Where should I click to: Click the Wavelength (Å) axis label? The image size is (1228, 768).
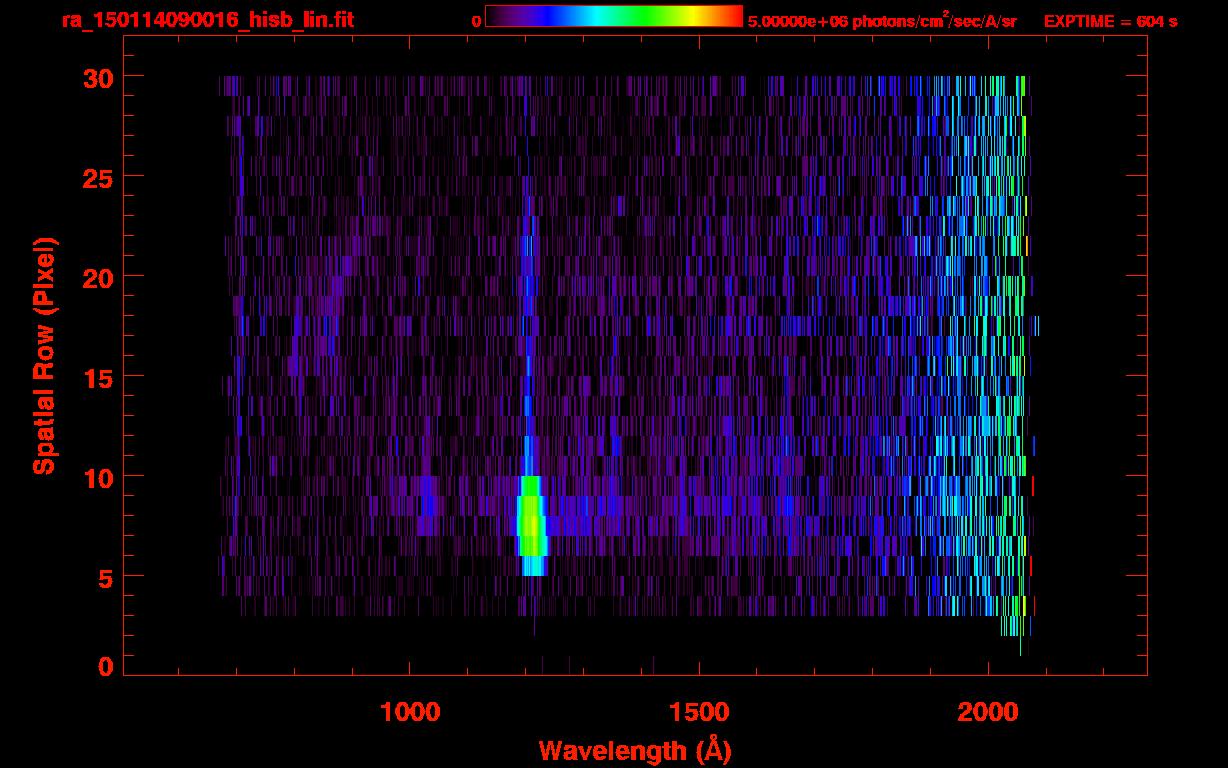pyautogui.click(x=634, y=750)
